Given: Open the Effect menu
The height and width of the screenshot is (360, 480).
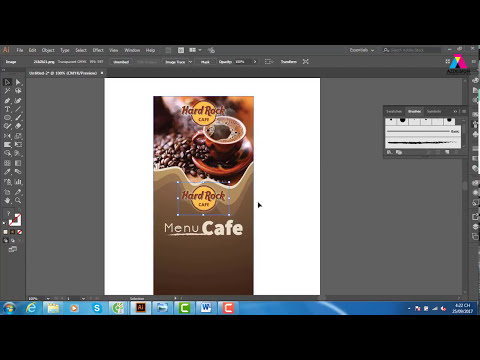Looking at the screenshot, I should (x=98, y=50).
